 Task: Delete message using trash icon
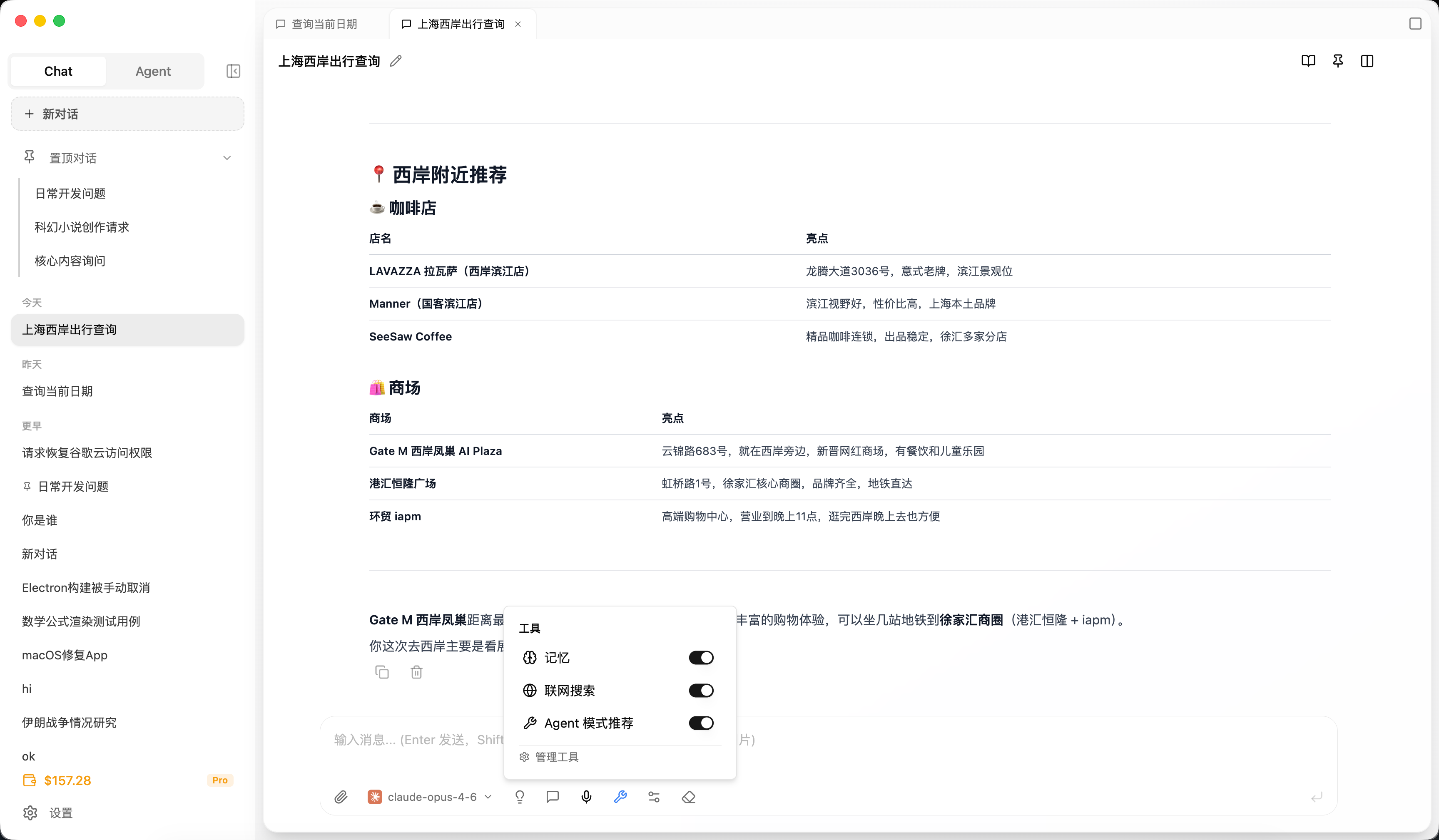tap(416, 672)
